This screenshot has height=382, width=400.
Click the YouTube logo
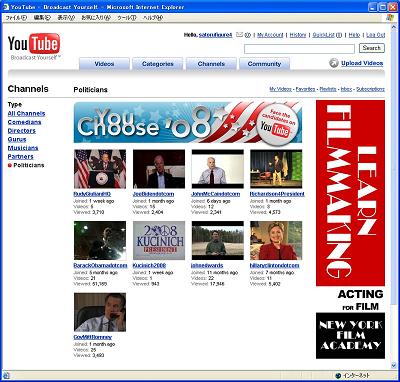point(34,46)
